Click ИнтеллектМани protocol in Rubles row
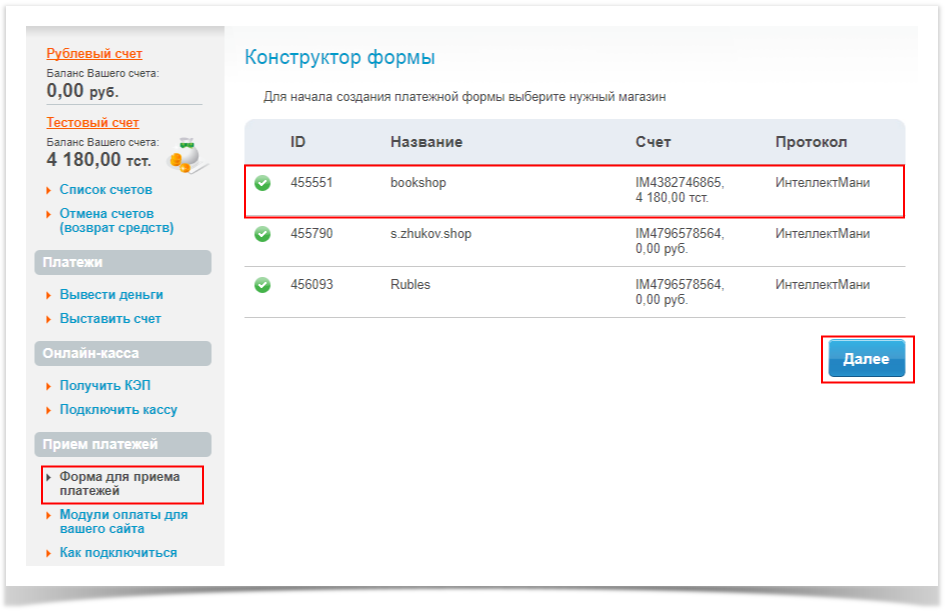 (x=822, y=284)
